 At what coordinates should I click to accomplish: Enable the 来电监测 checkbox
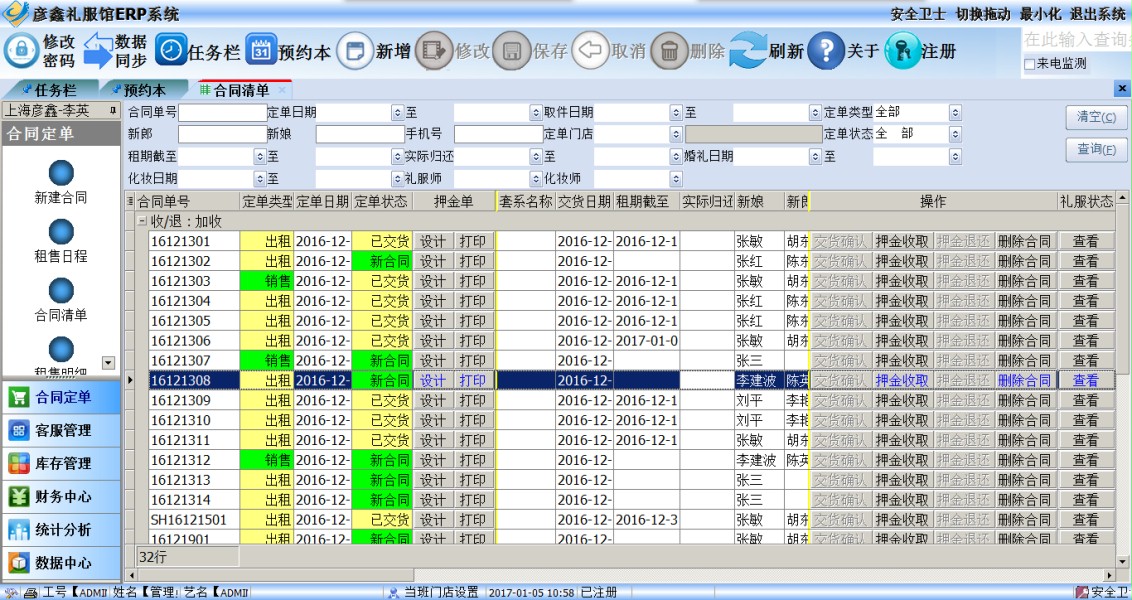(1030, 64)
